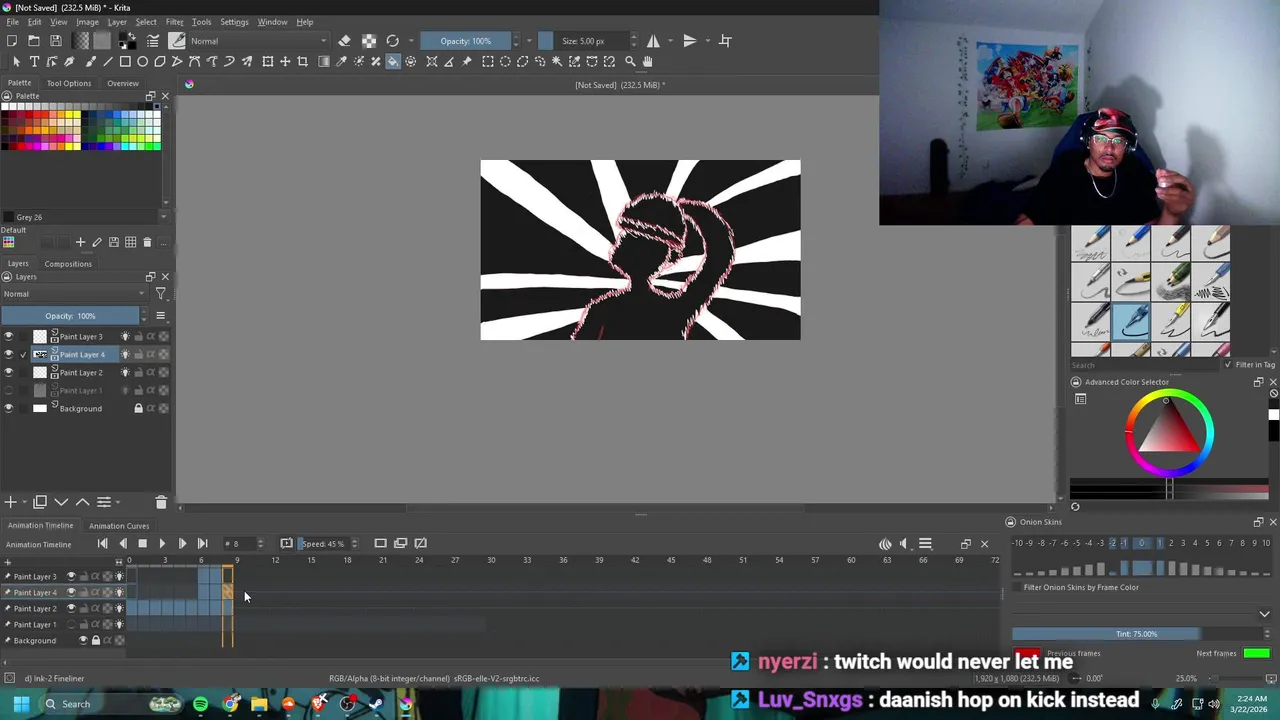This screenshot has width=1280, height=720.
Task: Move the layer up with up arrow
Action: click(83, 502)
